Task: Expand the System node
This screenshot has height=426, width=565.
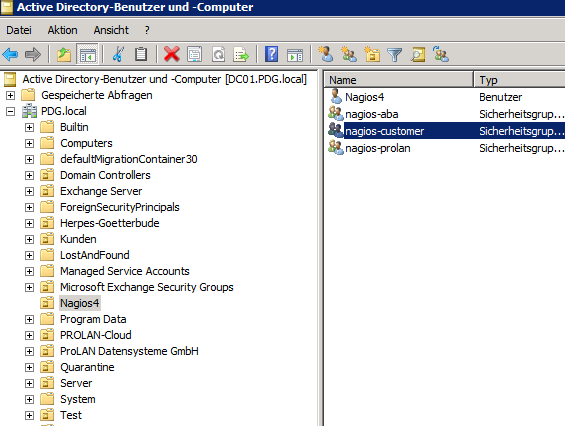Action: 30,399
